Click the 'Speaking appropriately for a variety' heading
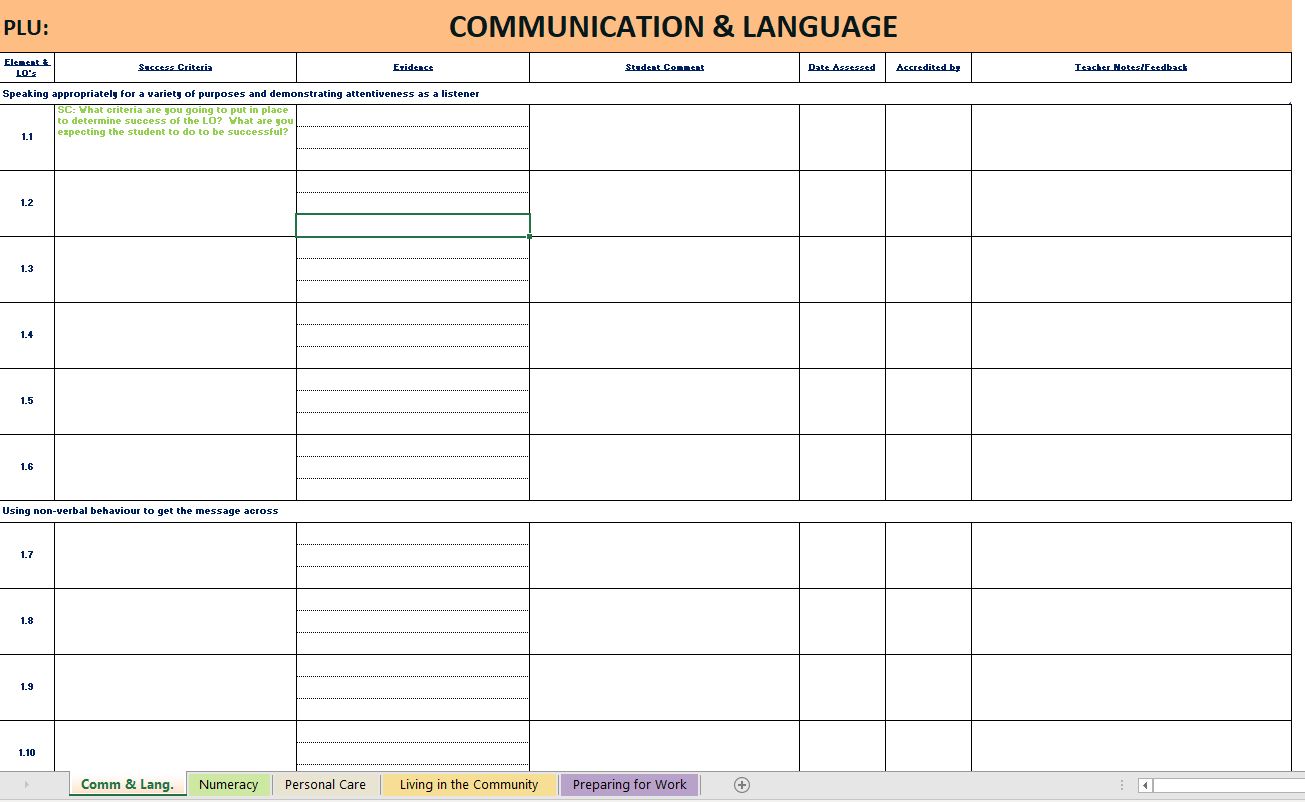The height and width of the screenshot is (802, 1305). tap(241, 94)
